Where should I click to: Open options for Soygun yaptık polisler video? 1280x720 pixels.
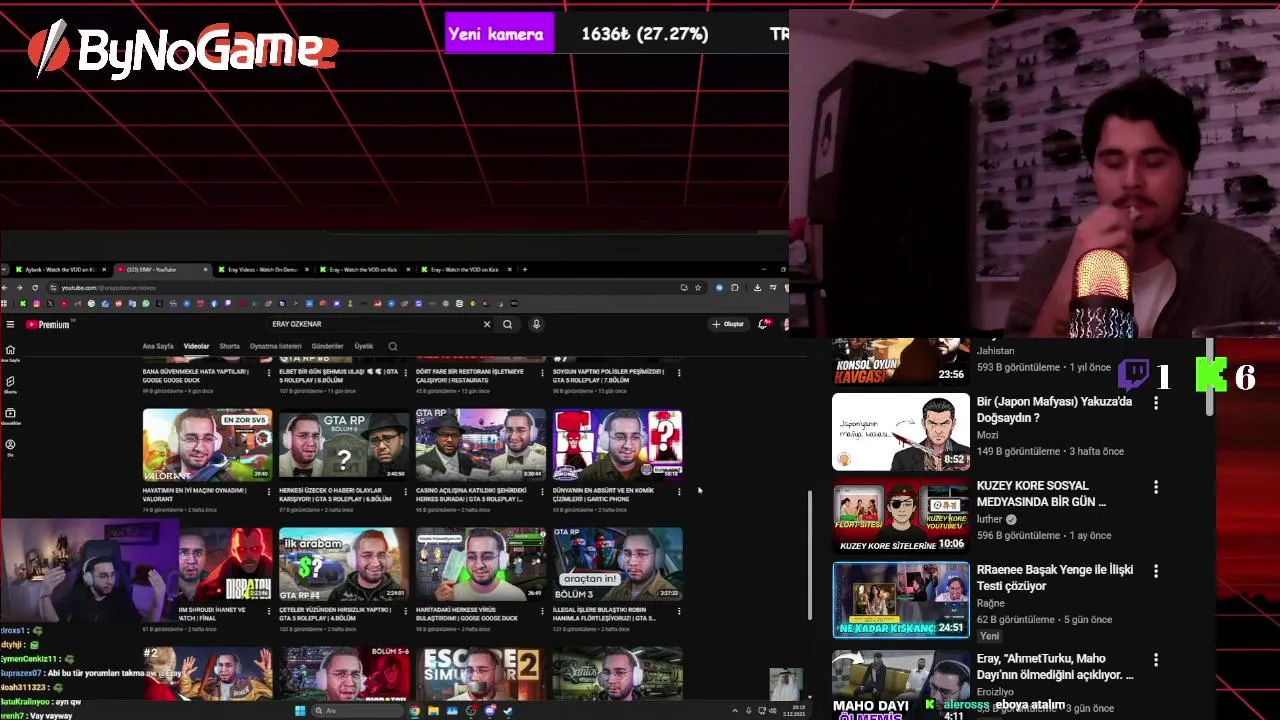679,372
